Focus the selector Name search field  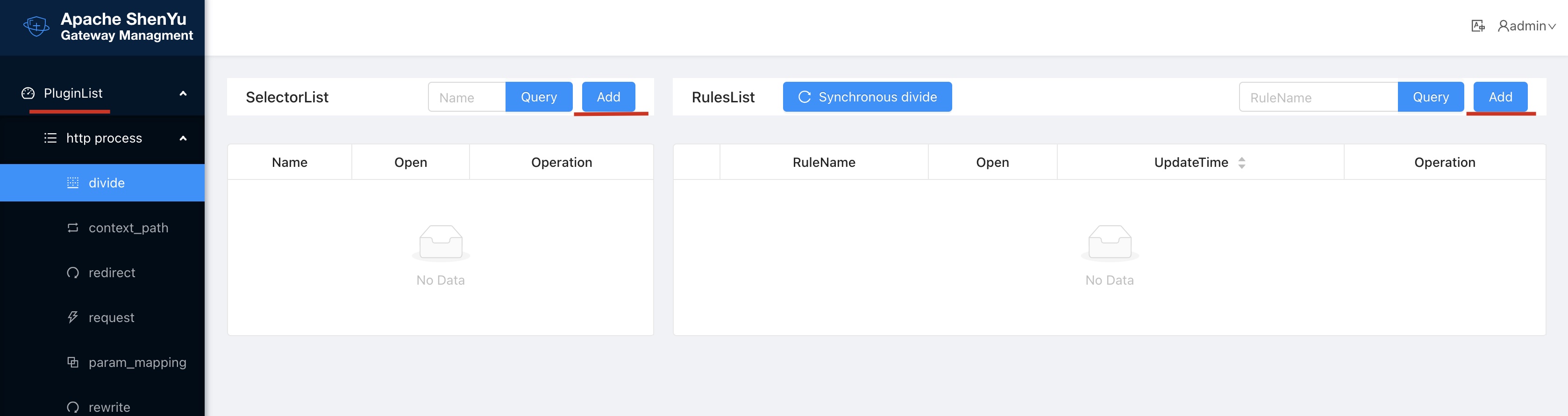pos(466,97)
